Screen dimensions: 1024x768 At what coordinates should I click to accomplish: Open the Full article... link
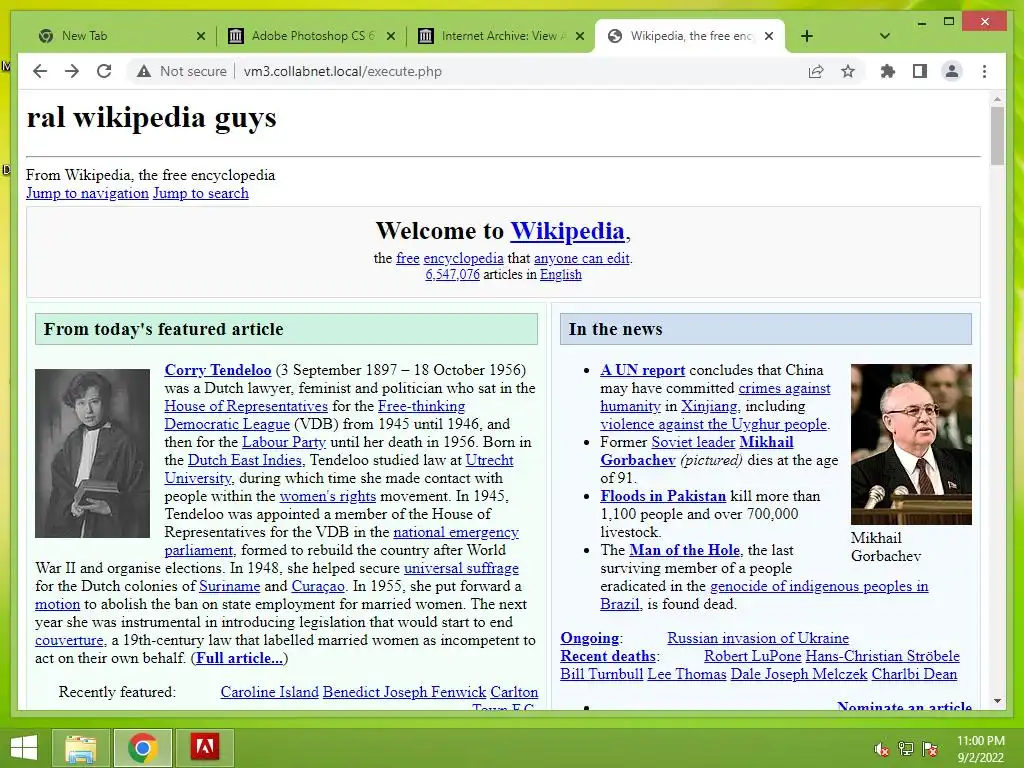[239, 658]
